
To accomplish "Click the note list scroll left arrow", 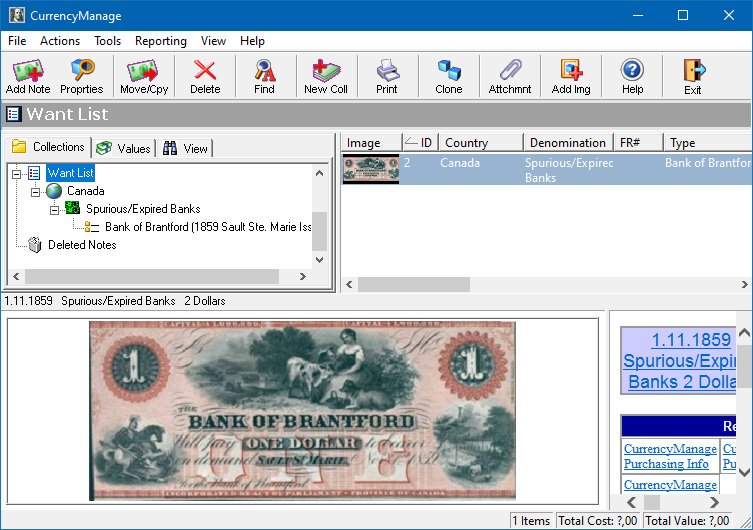I will click(x=349, y=285).
